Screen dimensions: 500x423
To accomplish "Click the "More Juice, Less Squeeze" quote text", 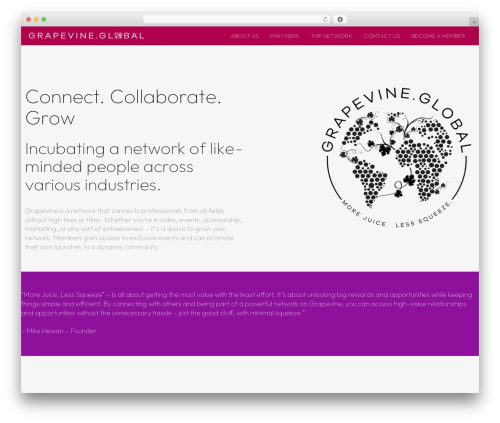I will pyautogui.click(x=247, y=304).
